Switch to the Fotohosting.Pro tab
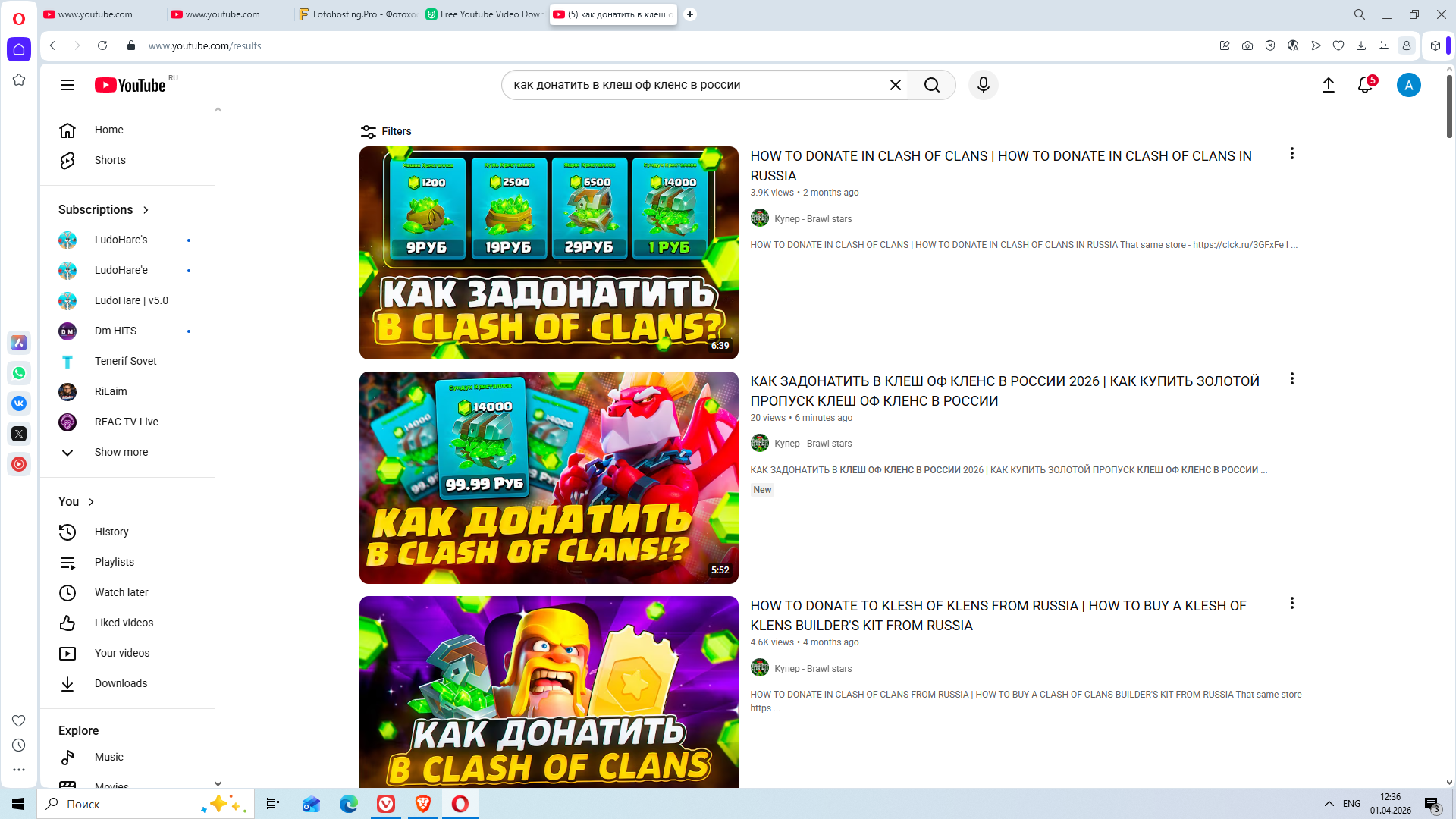 click(x=358, y=14)
